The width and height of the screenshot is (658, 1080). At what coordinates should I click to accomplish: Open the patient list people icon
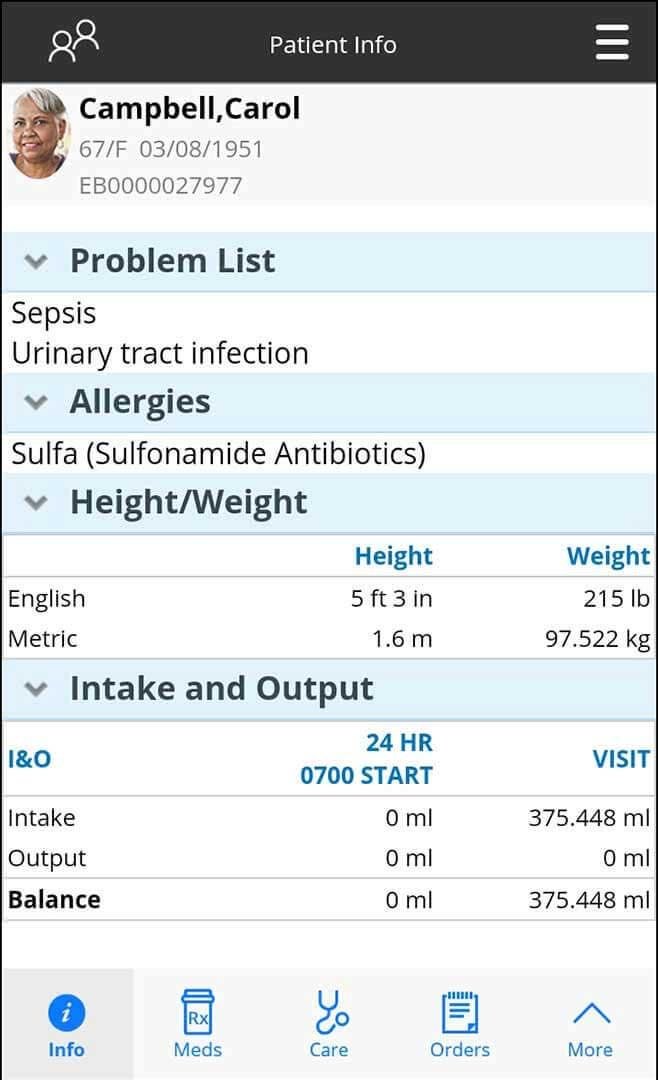click(75, 42)
